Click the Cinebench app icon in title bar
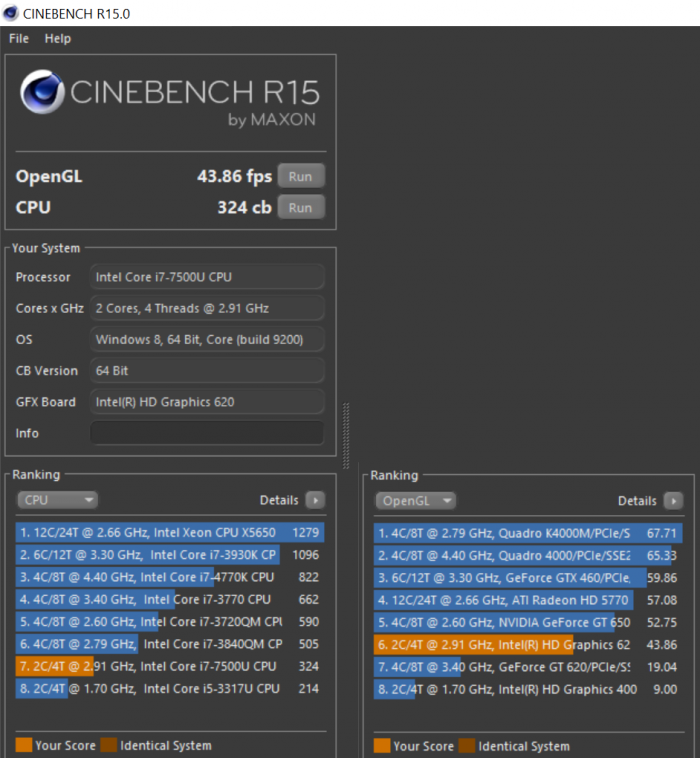Viewport: 700px width, 758px height. (11, 13)
